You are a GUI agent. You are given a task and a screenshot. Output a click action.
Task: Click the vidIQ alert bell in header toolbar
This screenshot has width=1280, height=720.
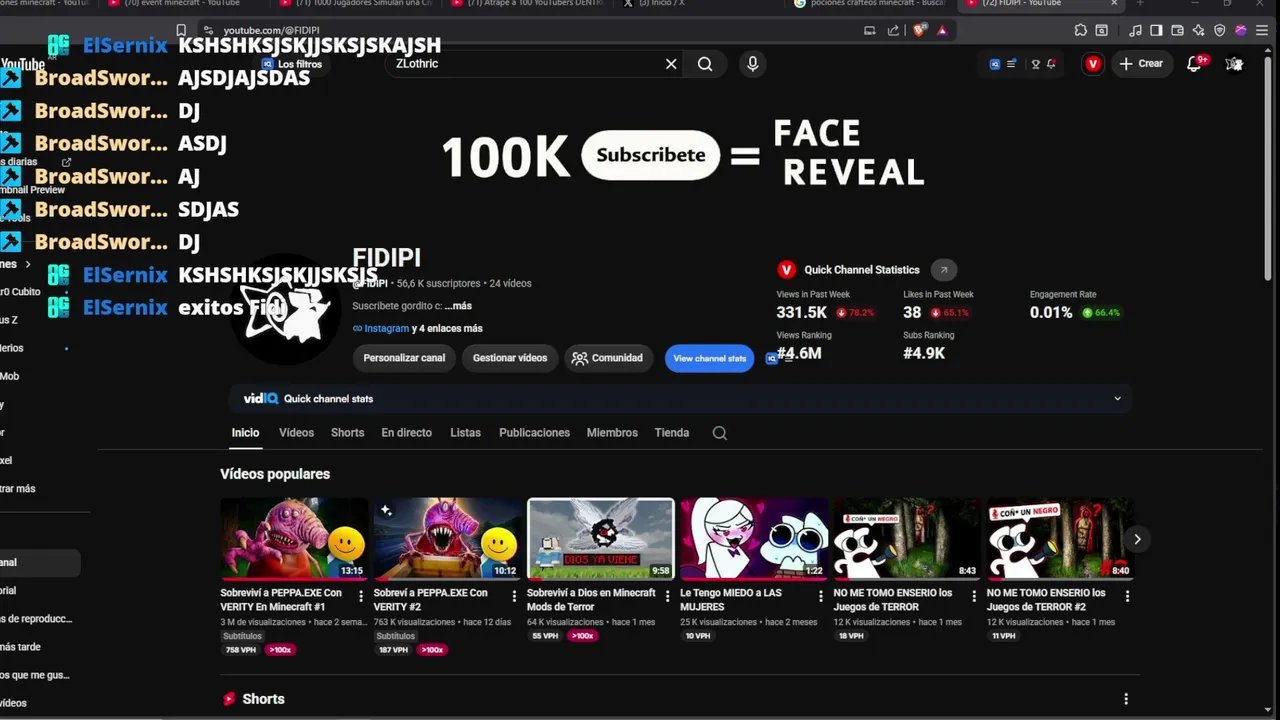click(1051, 64)
